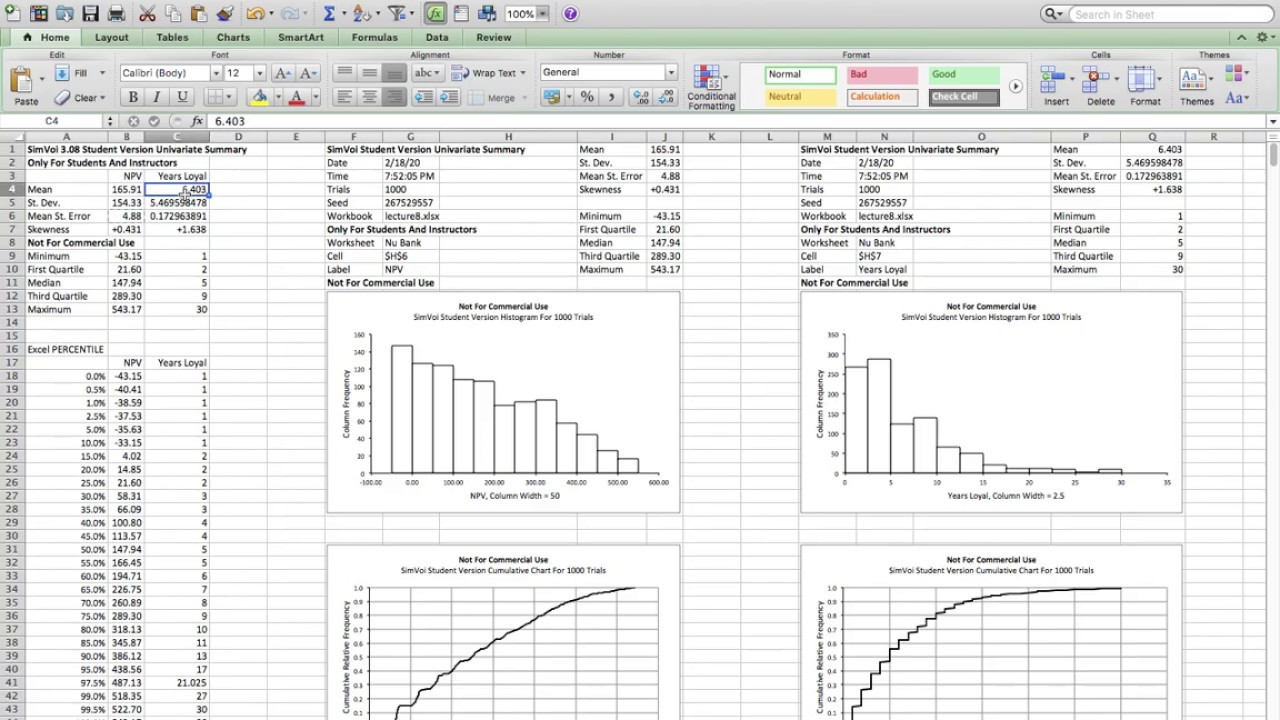Click the Insert cells button
The width and height of the screenshot is (1280, 720).
click(x=1056, y=86)
